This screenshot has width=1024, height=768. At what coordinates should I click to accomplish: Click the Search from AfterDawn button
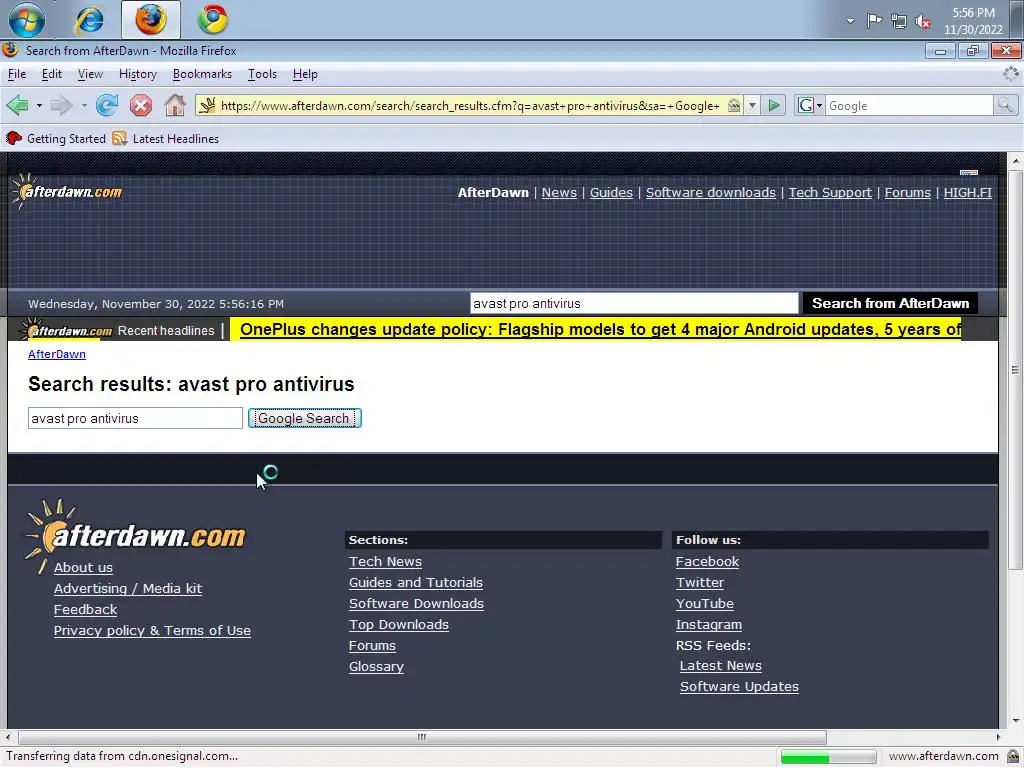click(890, 303)
